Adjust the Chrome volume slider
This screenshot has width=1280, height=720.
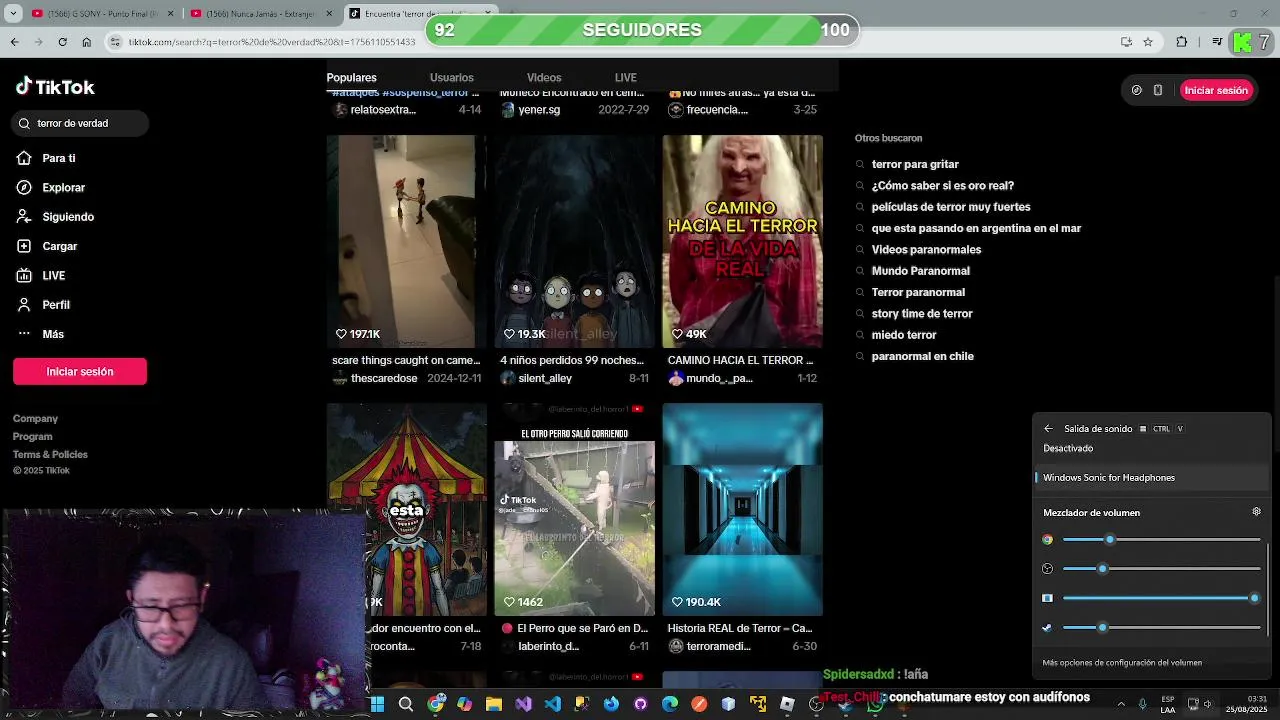(x=1161, y=540)
